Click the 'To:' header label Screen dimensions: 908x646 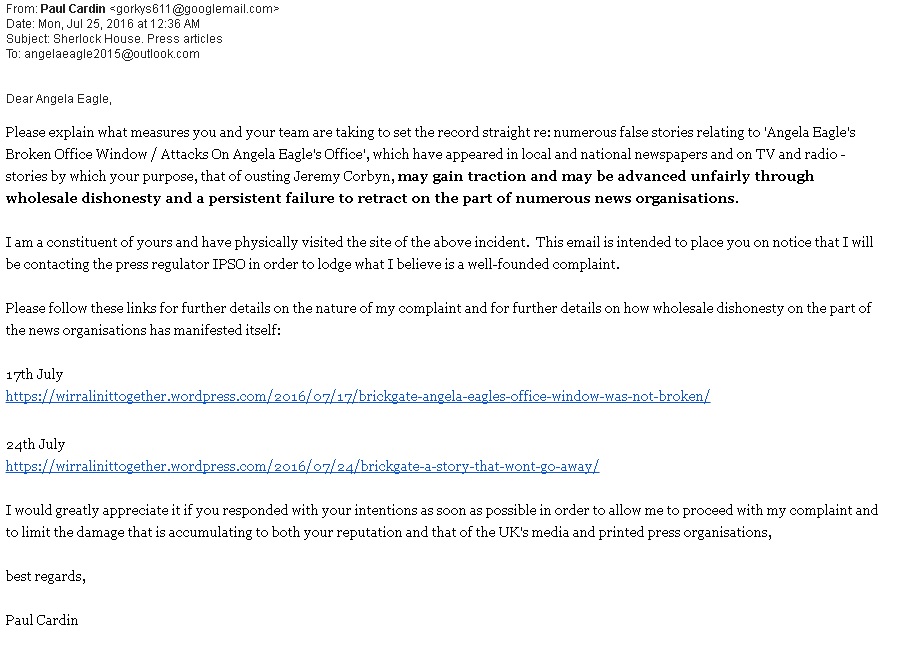click(x=13, y=54)
